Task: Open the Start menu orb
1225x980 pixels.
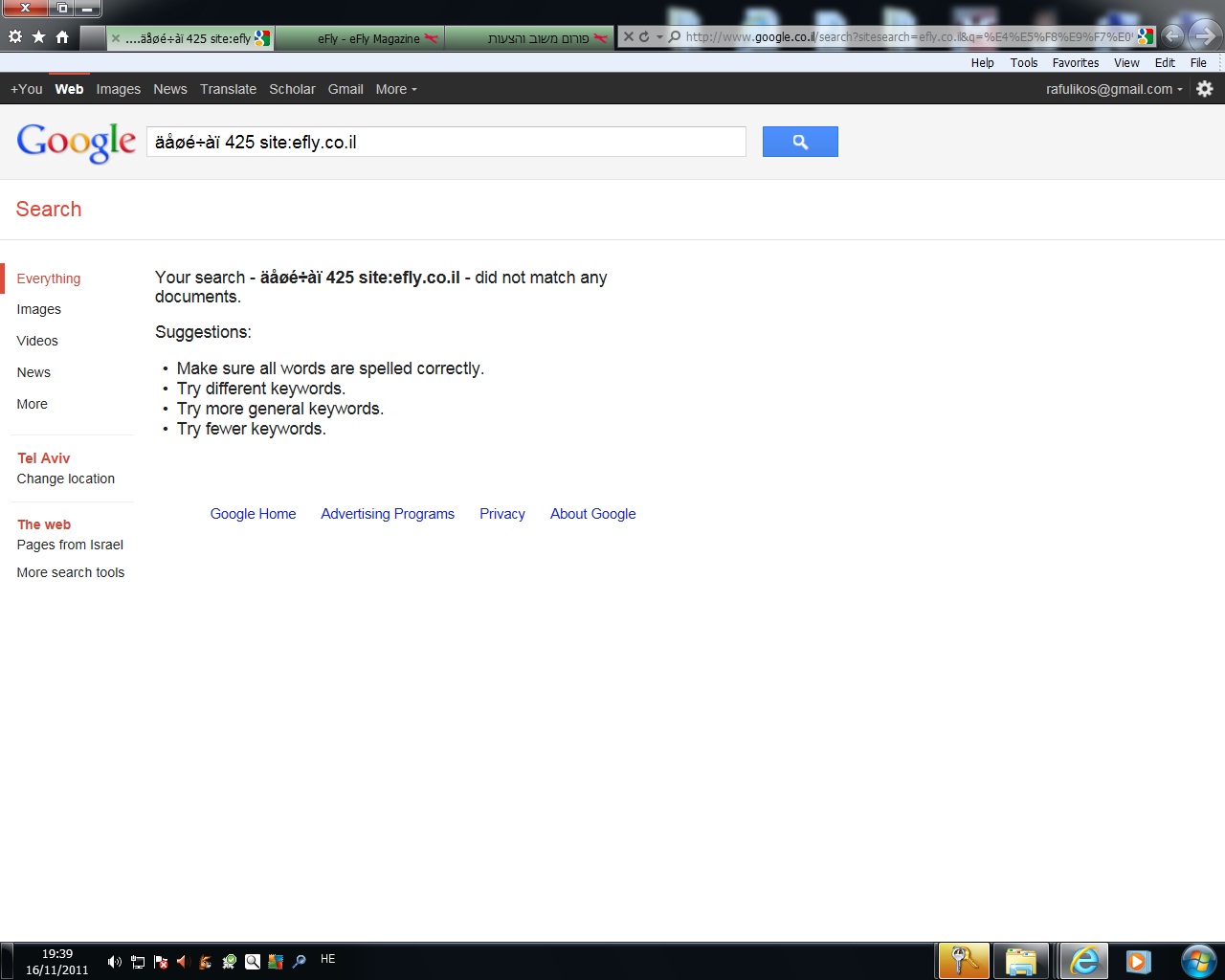Action: pos(1198,961)
